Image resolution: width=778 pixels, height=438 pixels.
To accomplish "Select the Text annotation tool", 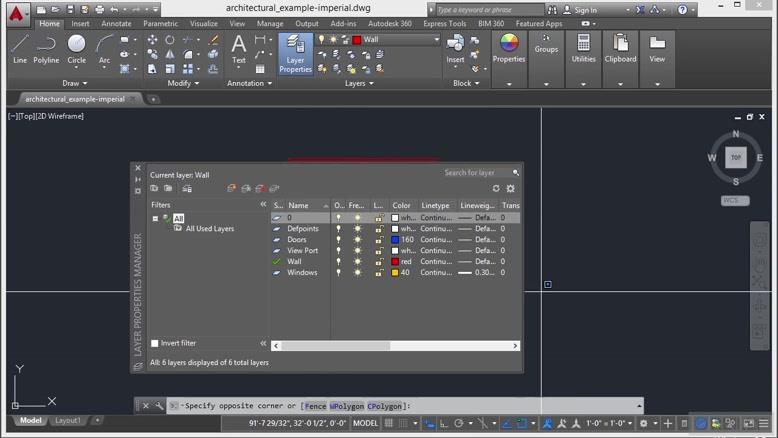I will pos(239,49).
